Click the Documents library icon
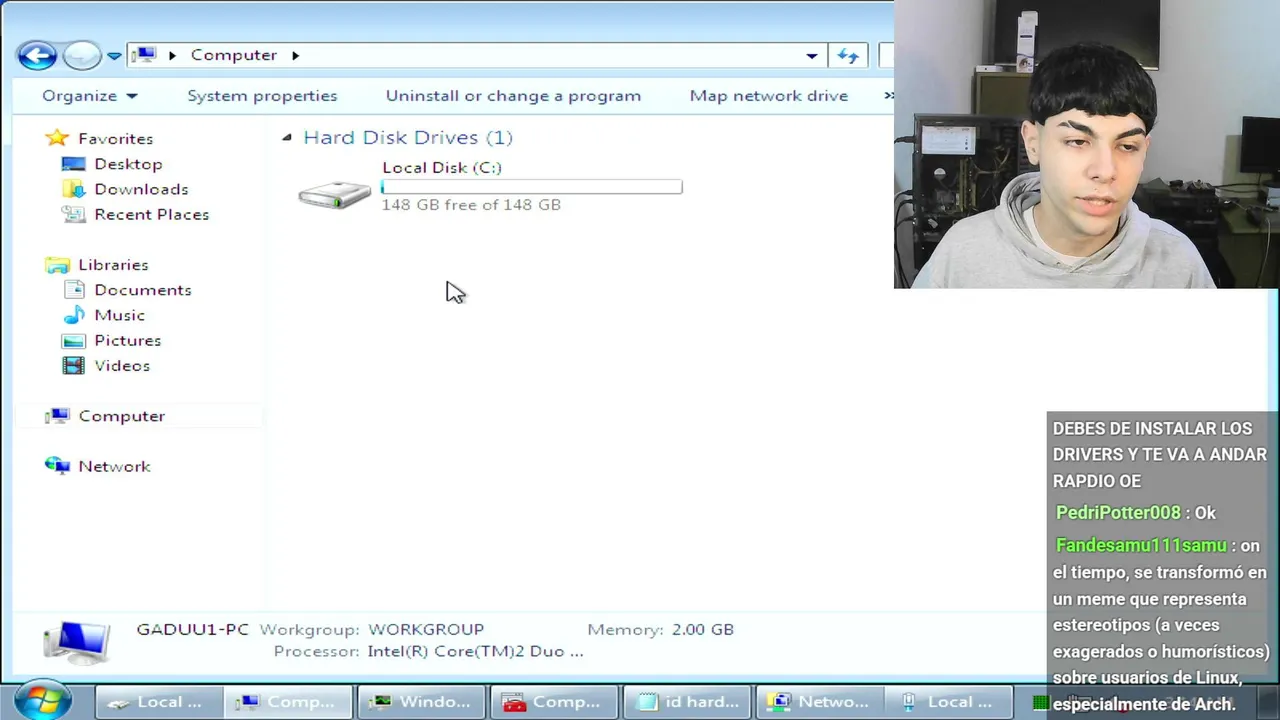 [x=74, y=290]
